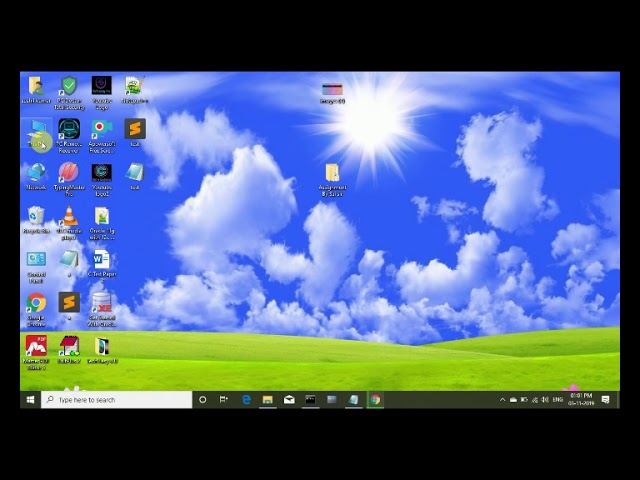Check battery status tray icon

(x=524, y=400)
